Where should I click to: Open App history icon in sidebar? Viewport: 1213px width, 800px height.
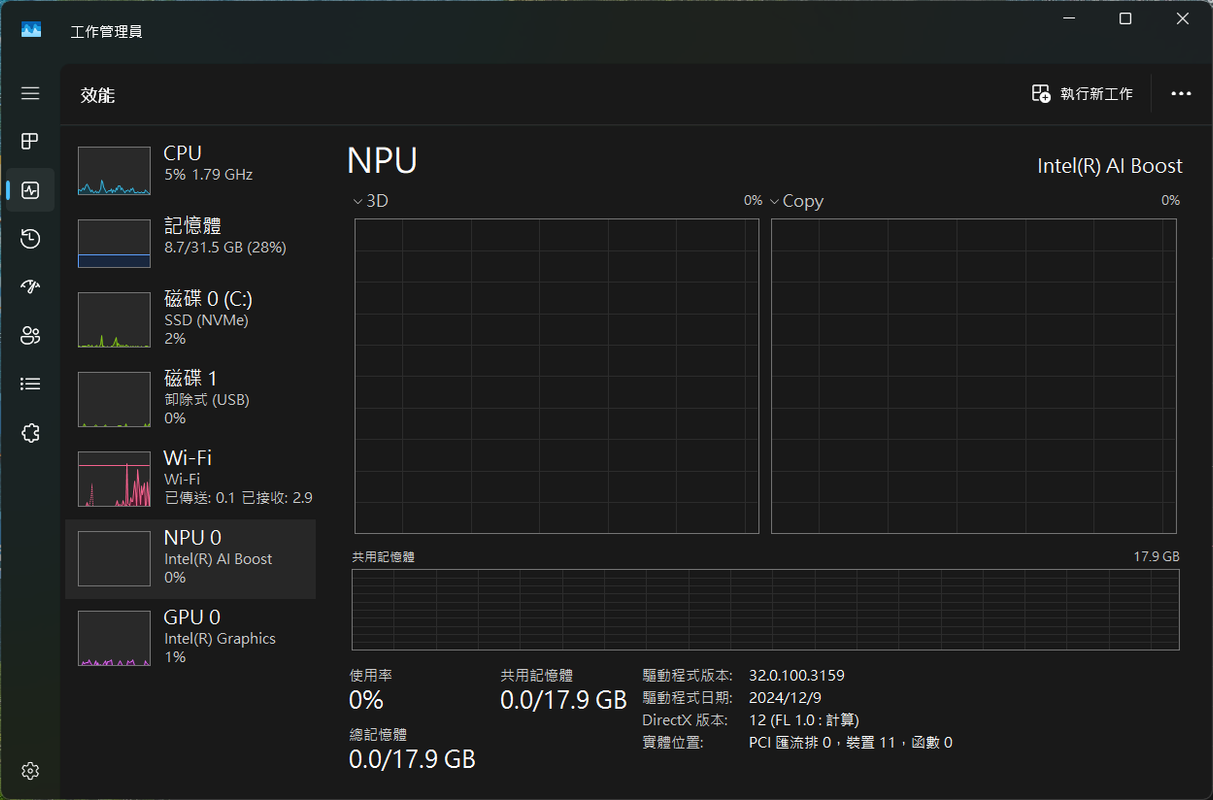pos(30,238)
